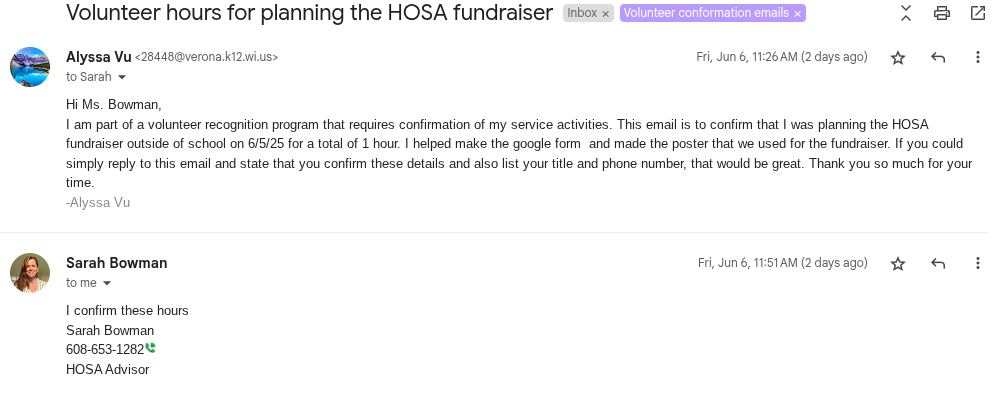Call the phone number via green phone icon

151,348
